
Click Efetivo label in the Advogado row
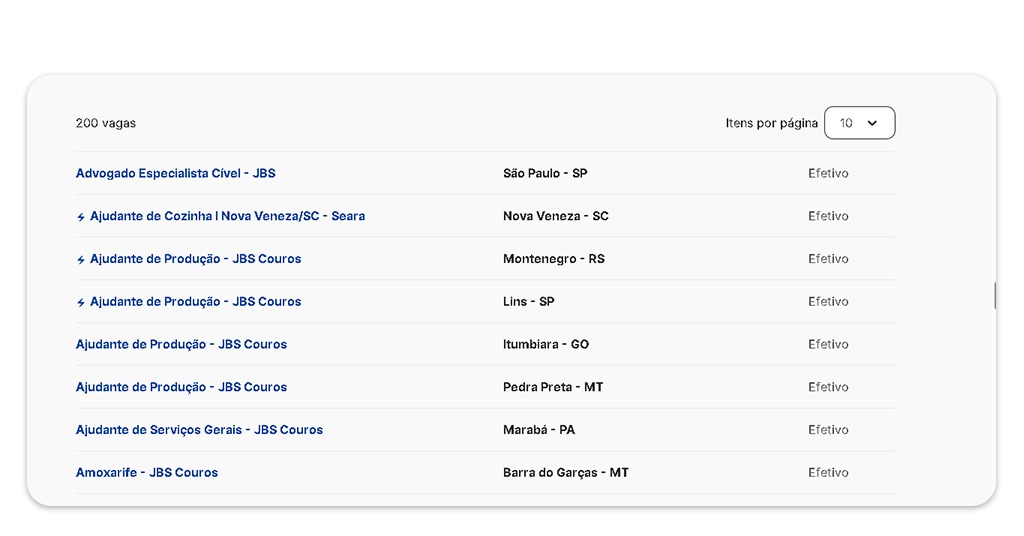pos(828,174)
